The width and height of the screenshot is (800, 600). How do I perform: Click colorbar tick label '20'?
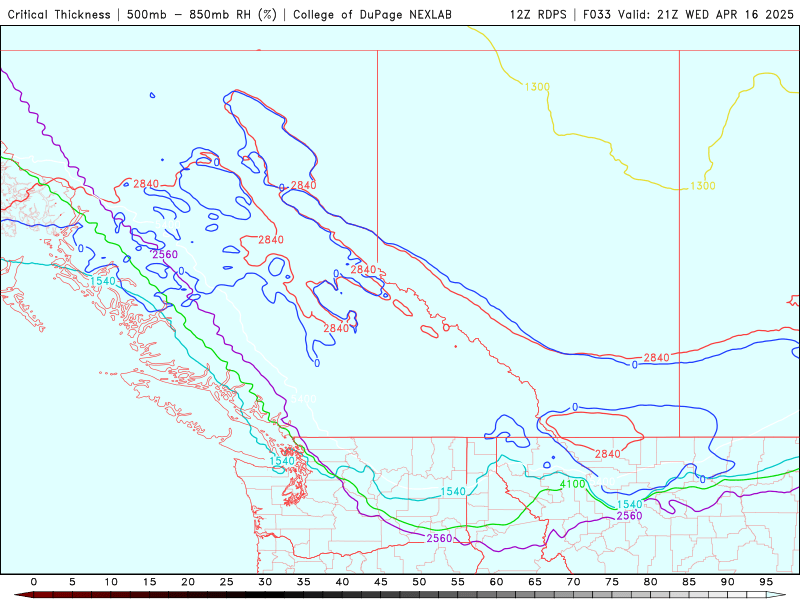pos(188,582)
